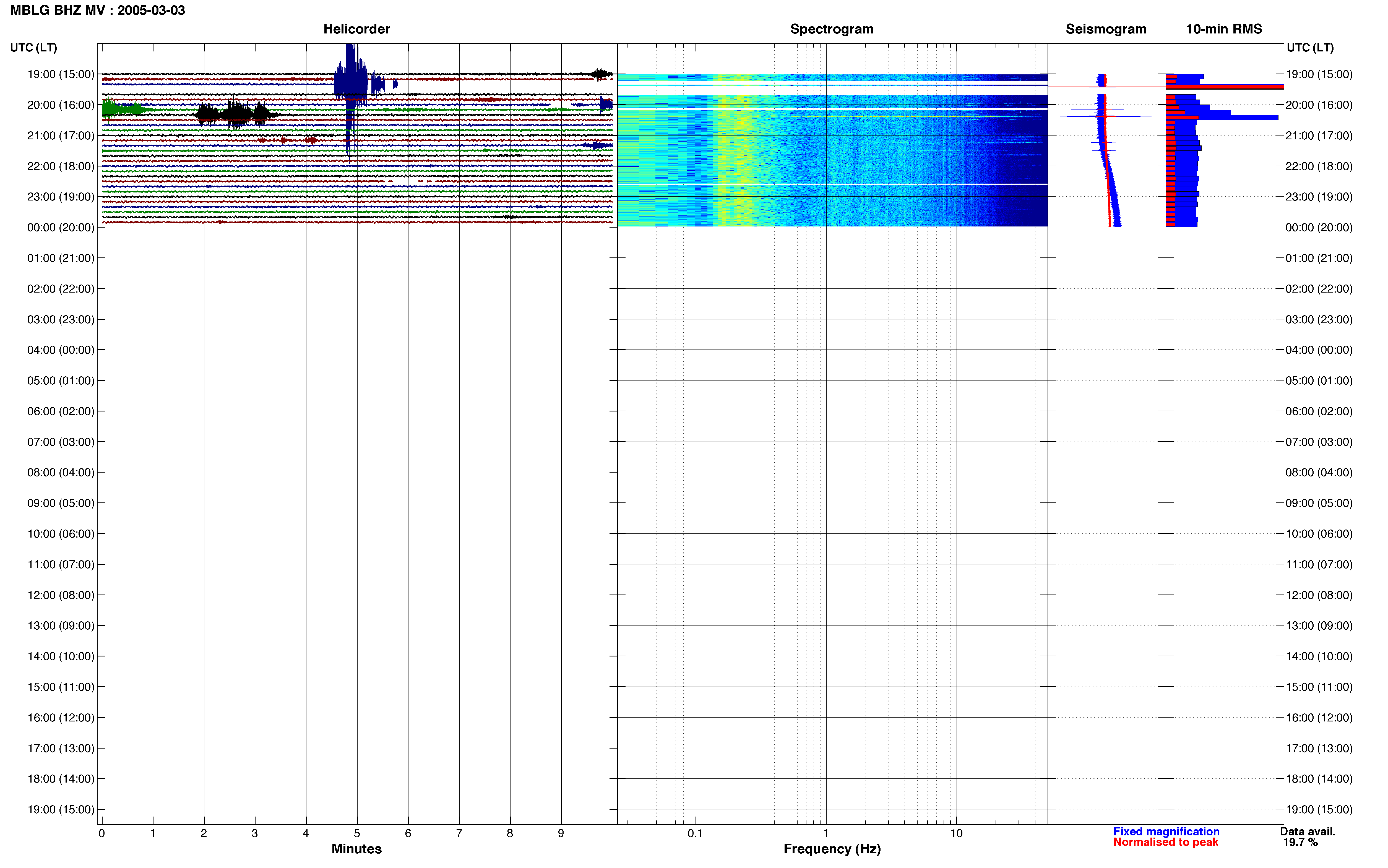The image size is (1388, 868).
Task: Click left axis label 00:00 (20:00)
Action: (x=61, y=227)
